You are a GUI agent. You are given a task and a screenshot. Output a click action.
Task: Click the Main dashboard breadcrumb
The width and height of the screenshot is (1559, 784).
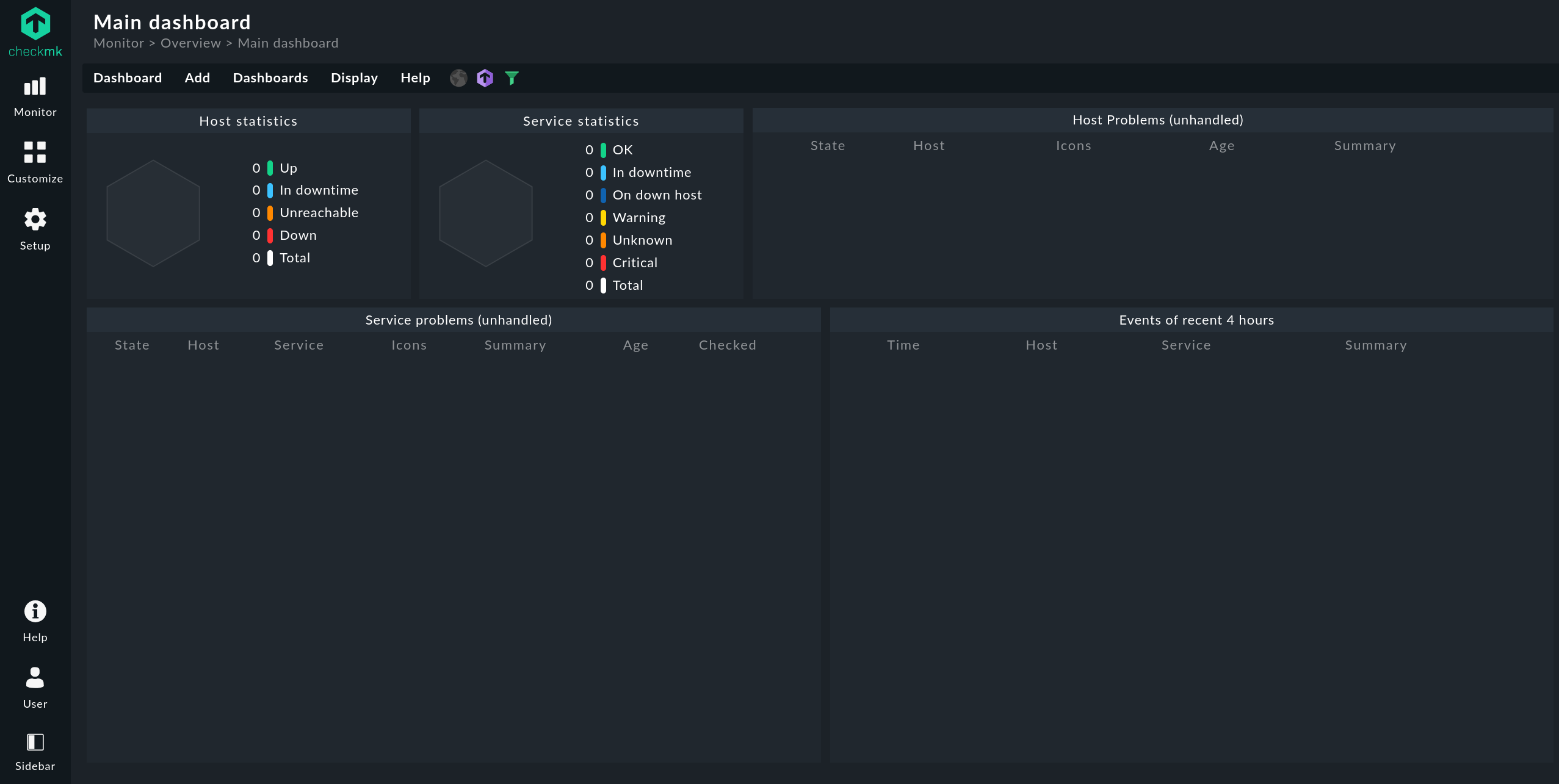click(288, 43)
